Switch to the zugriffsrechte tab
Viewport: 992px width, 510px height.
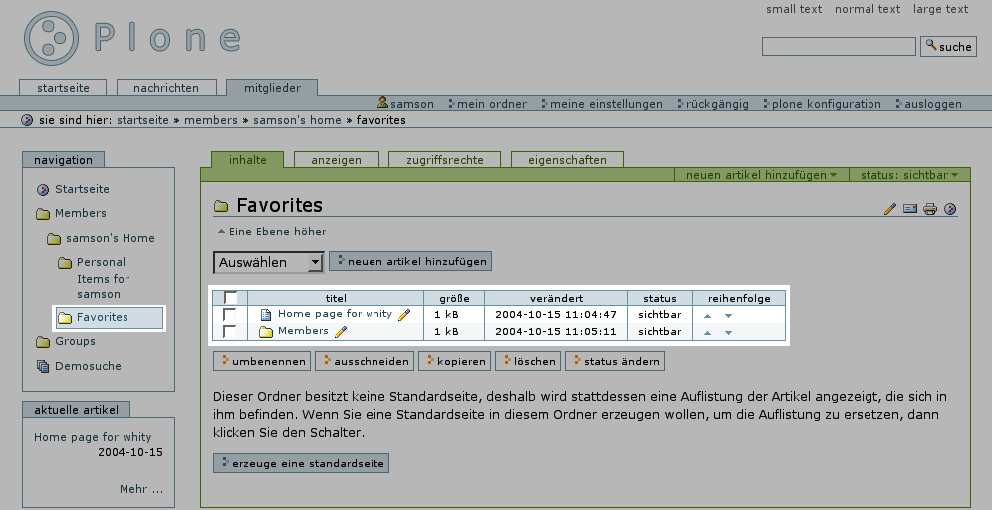444,160
